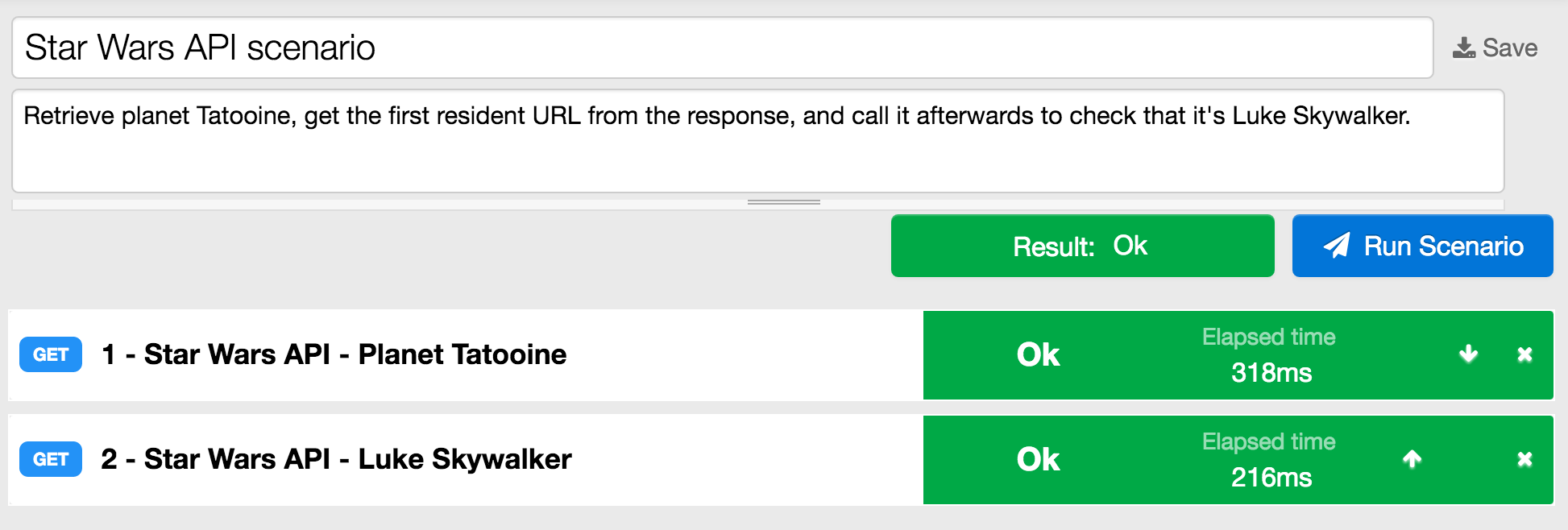1568x530 pixels.
Task: Click the download icon beside Save
Action: pos(1464,48)
